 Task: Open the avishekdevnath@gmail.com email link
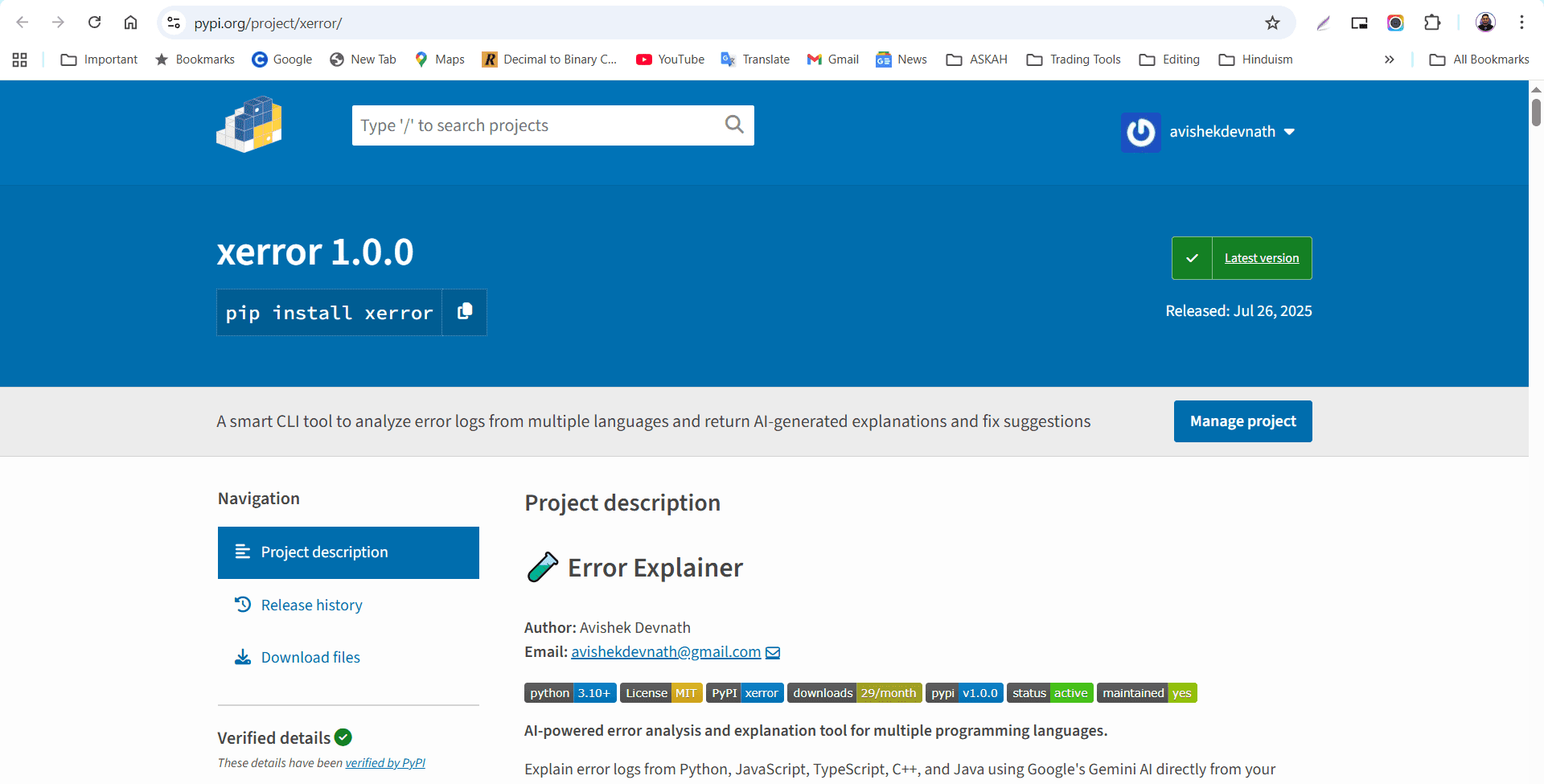tap(665, 652)
